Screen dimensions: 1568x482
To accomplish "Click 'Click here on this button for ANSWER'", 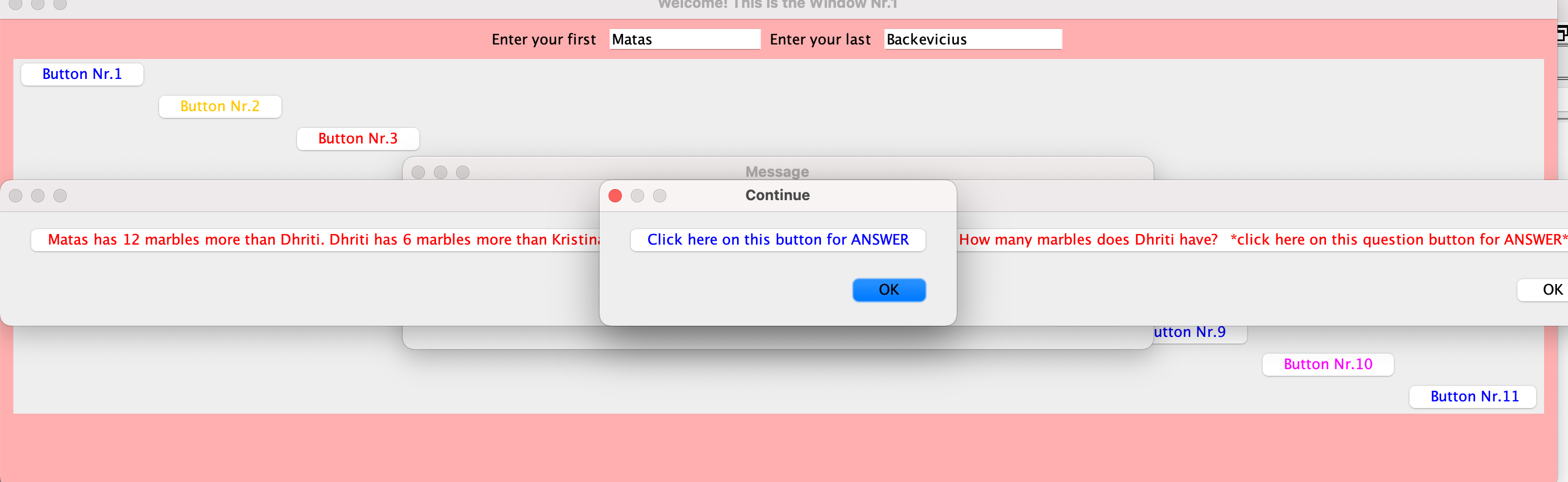I will tap(778, 240).
